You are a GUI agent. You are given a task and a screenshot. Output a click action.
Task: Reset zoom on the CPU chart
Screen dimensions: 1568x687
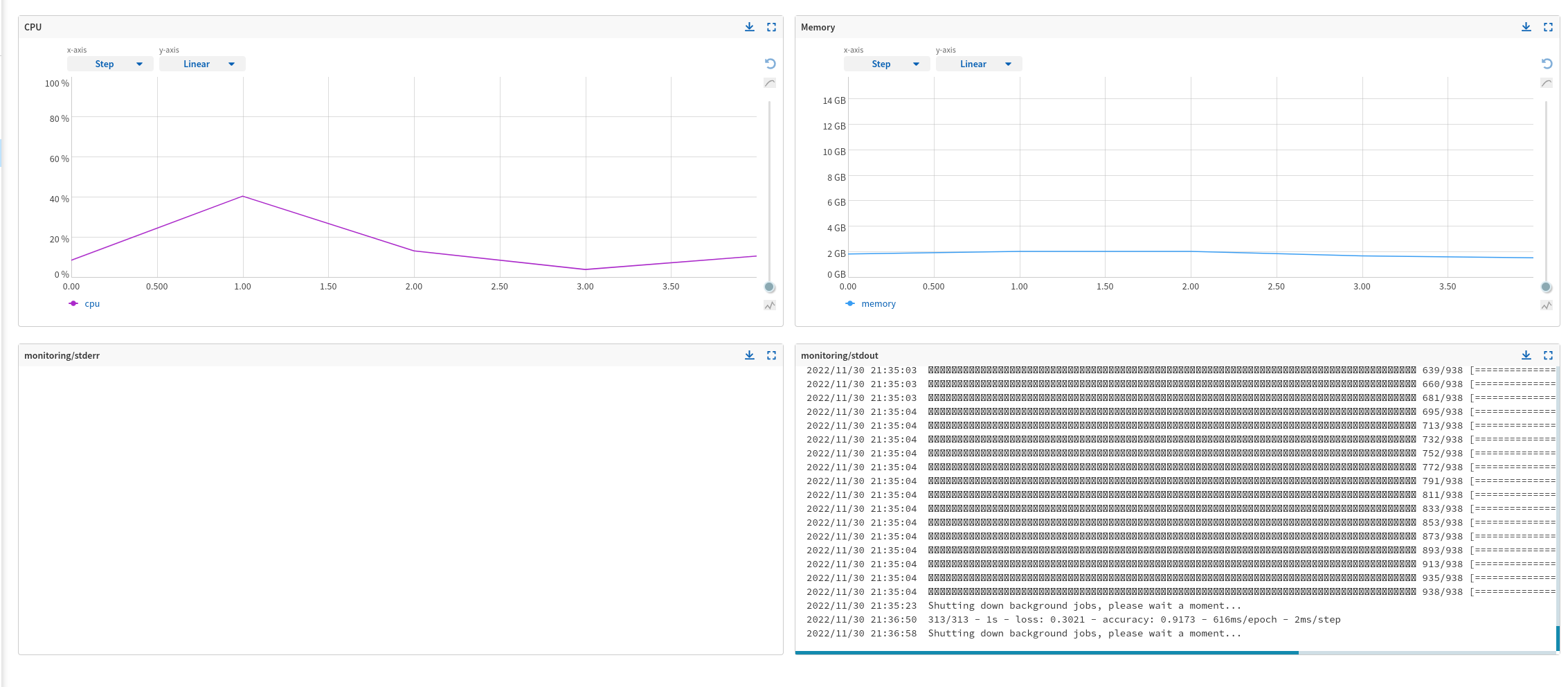(770, 64)
